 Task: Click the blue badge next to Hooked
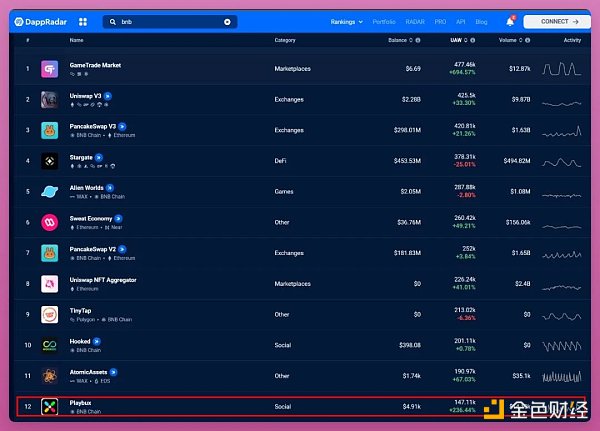point(98,342)
